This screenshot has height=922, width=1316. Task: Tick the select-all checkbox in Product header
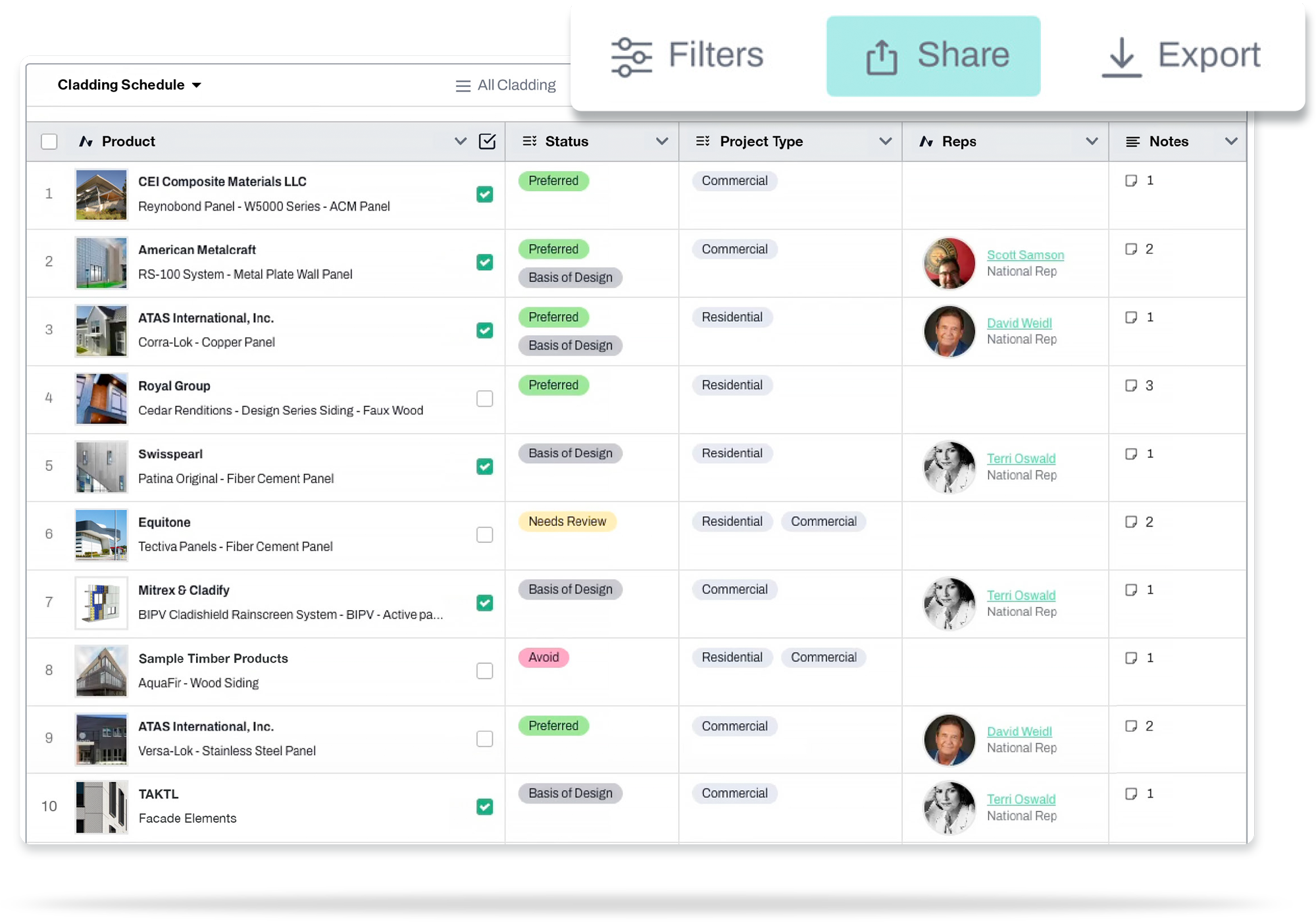pos(49,141)
